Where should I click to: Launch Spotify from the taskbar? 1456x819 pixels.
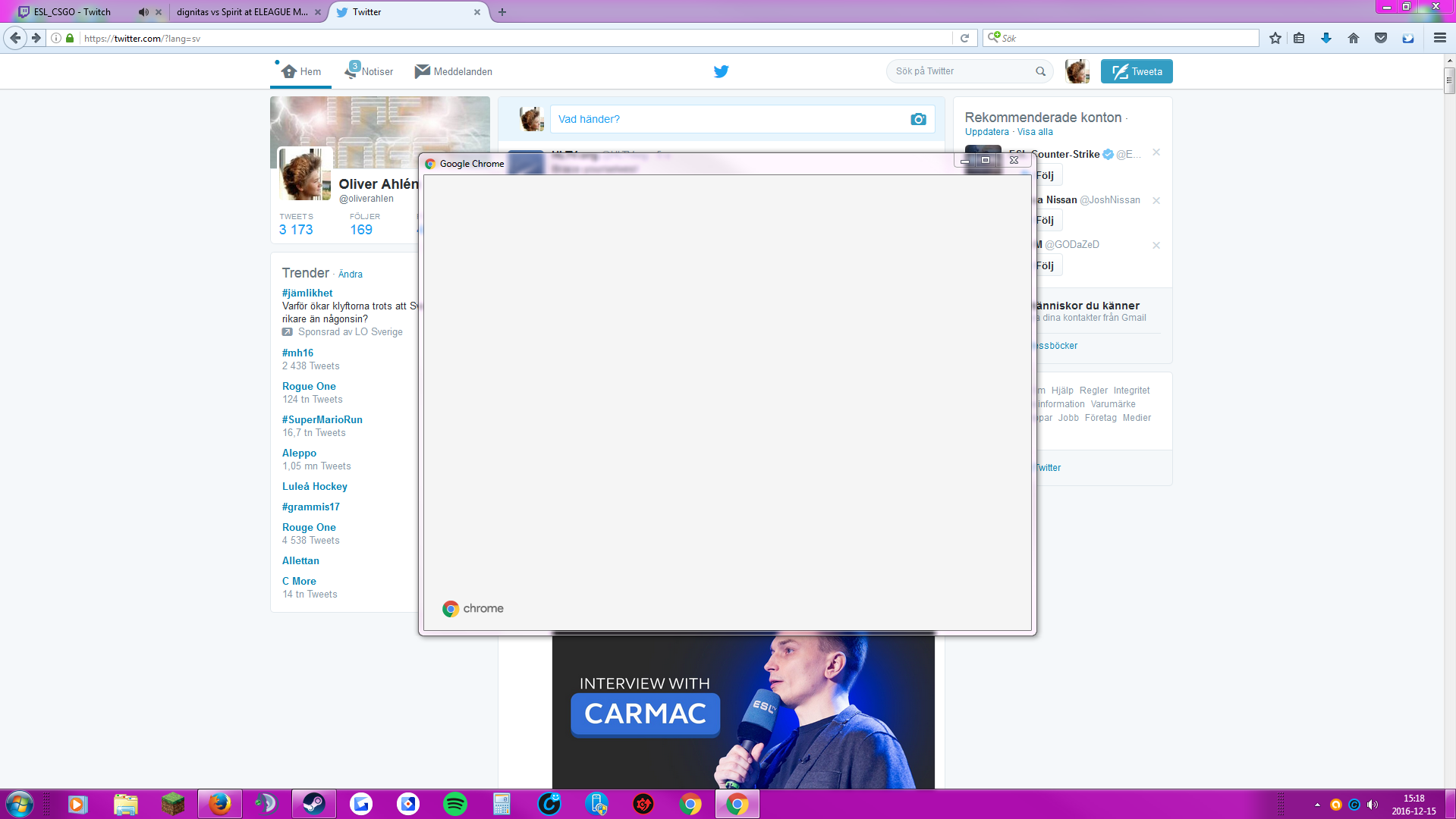[x=455, y=804]
